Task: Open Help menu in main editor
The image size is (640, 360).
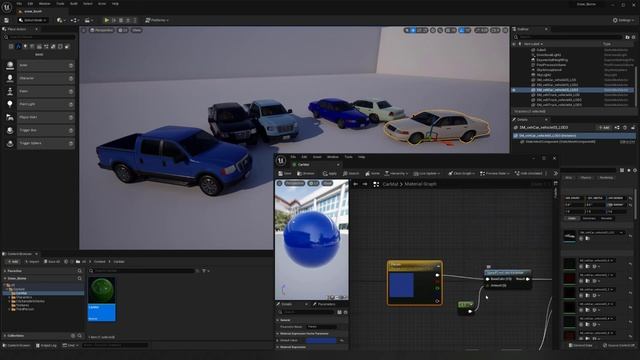Action: tap(115, 4)
